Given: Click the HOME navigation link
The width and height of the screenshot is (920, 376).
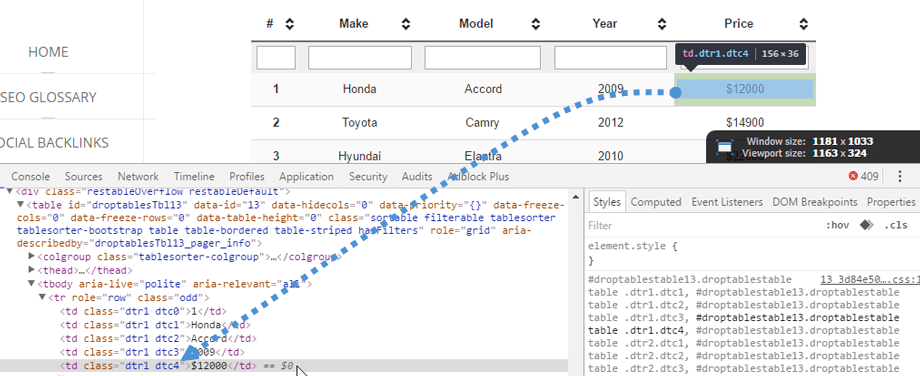Looking at the screenshot, I should click(48, 52).
